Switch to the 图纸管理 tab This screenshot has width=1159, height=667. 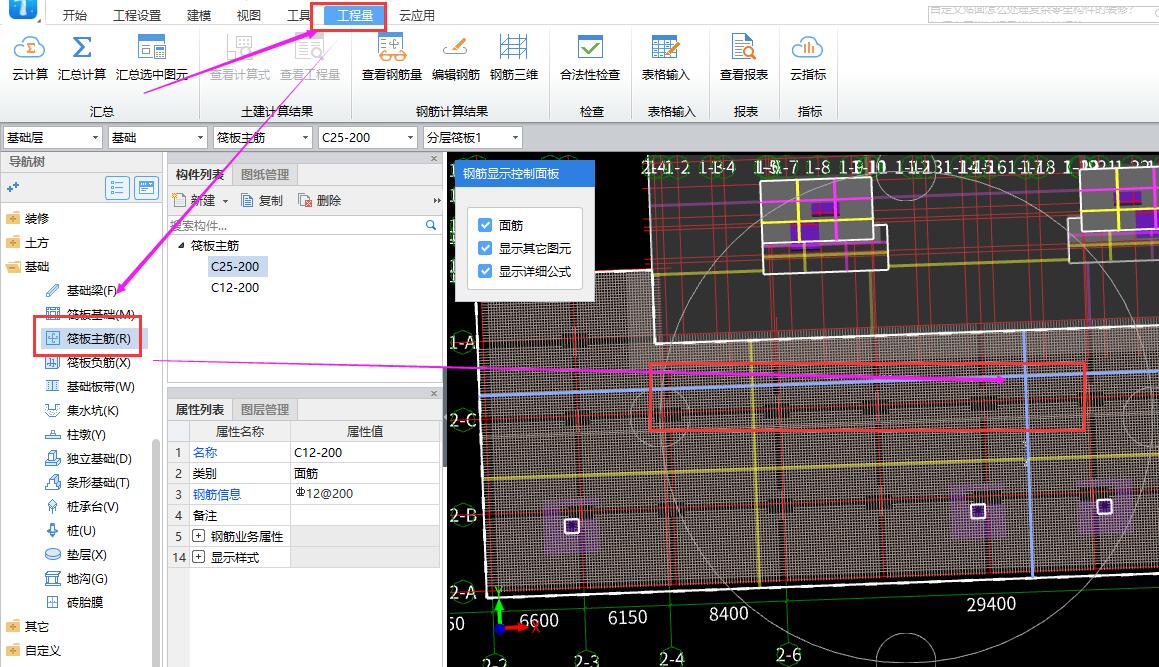(x=265, y=175)
